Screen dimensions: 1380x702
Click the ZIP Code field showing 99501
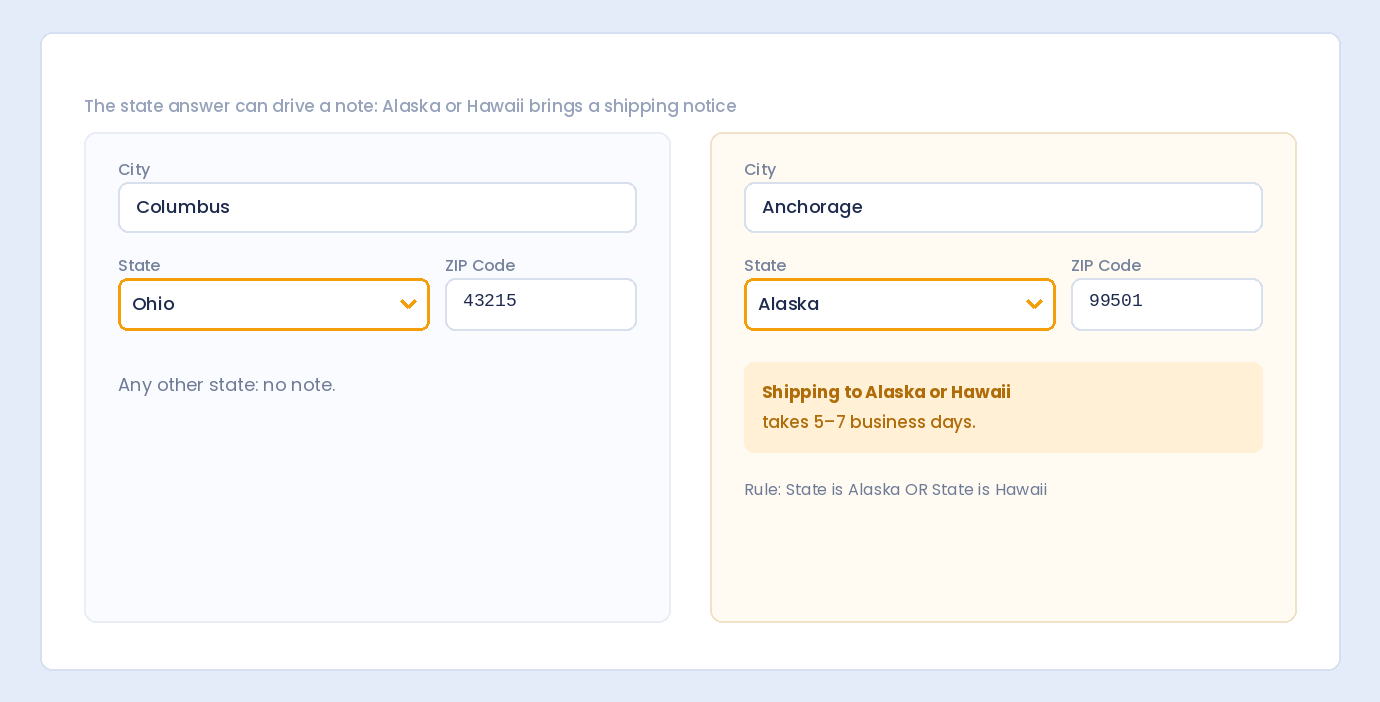point(1167,304)
